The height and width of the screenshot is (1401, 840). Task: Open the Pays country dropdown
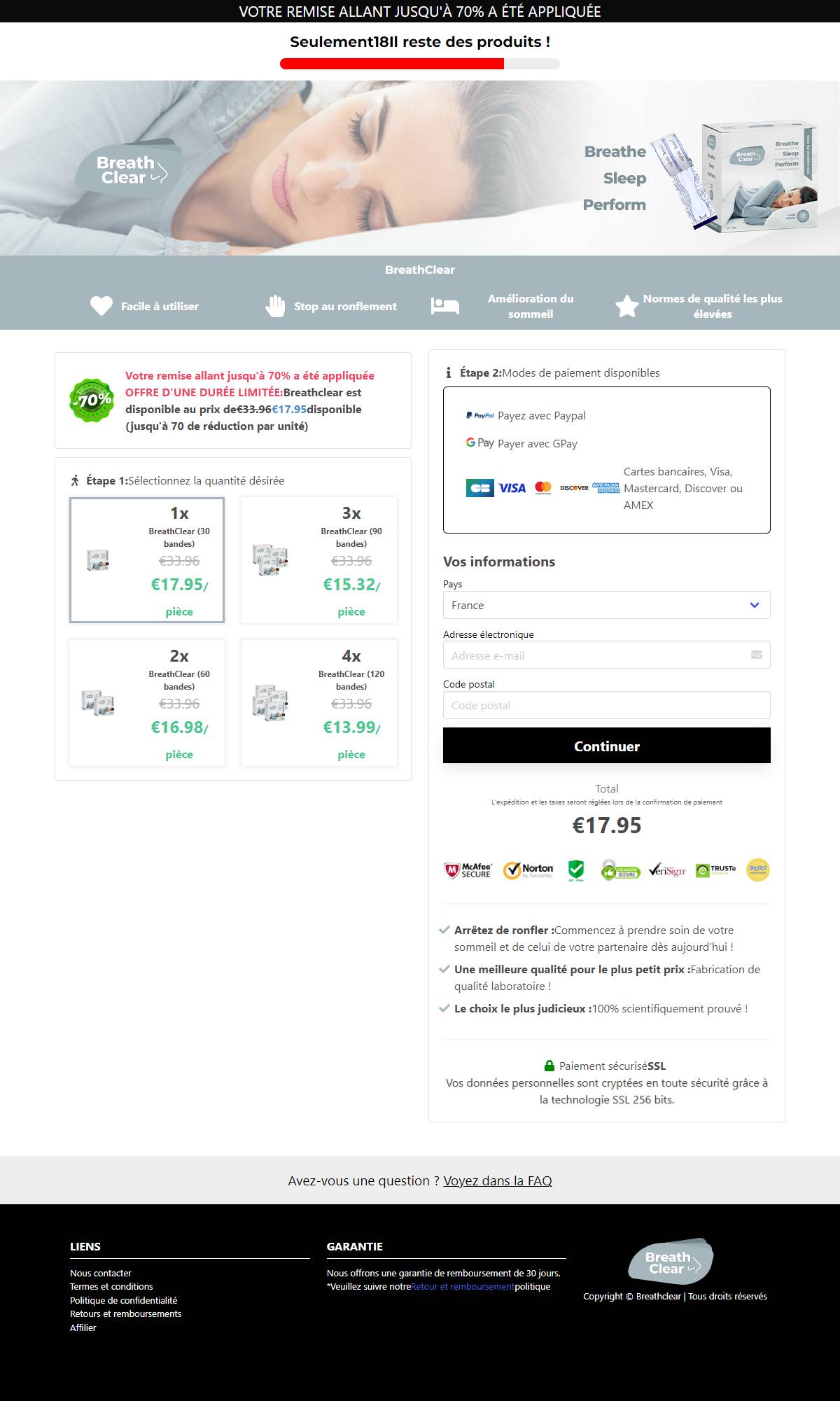pyautogui.click(x=607, y=605)
